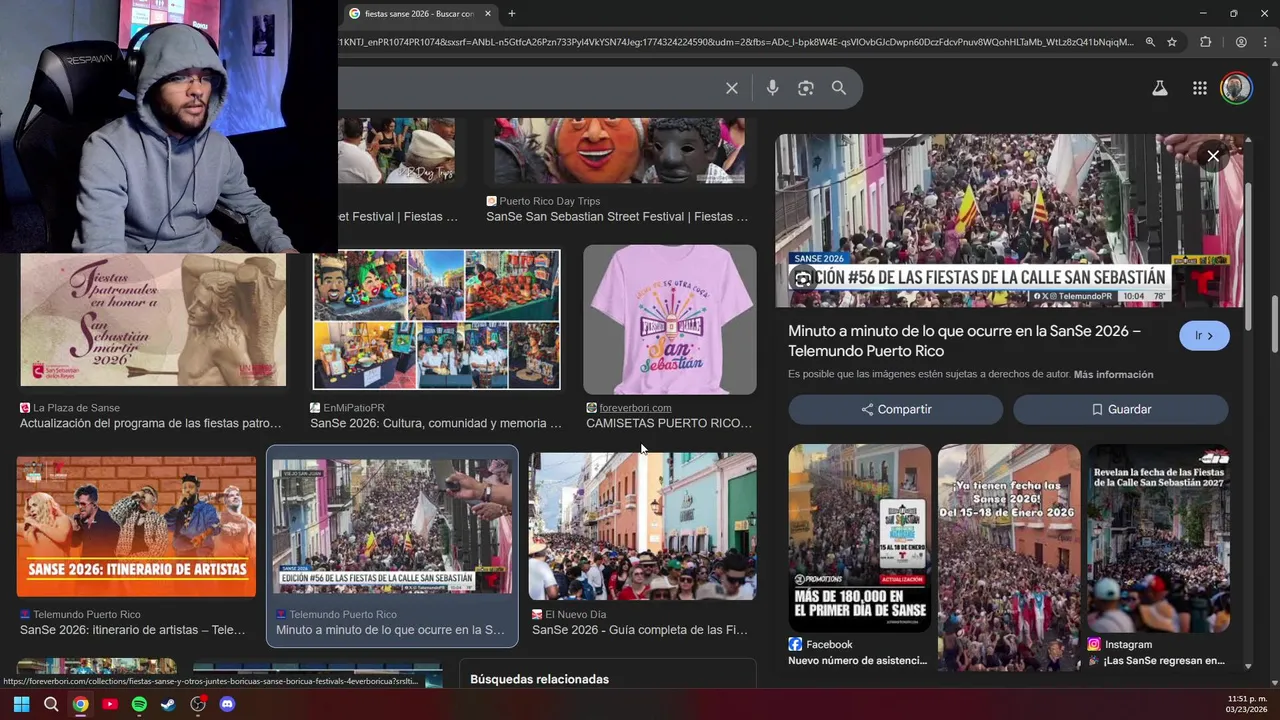Open the Facebook related image thumbnail
This screenshot has height=720, width=1280.
click(859, 538)
